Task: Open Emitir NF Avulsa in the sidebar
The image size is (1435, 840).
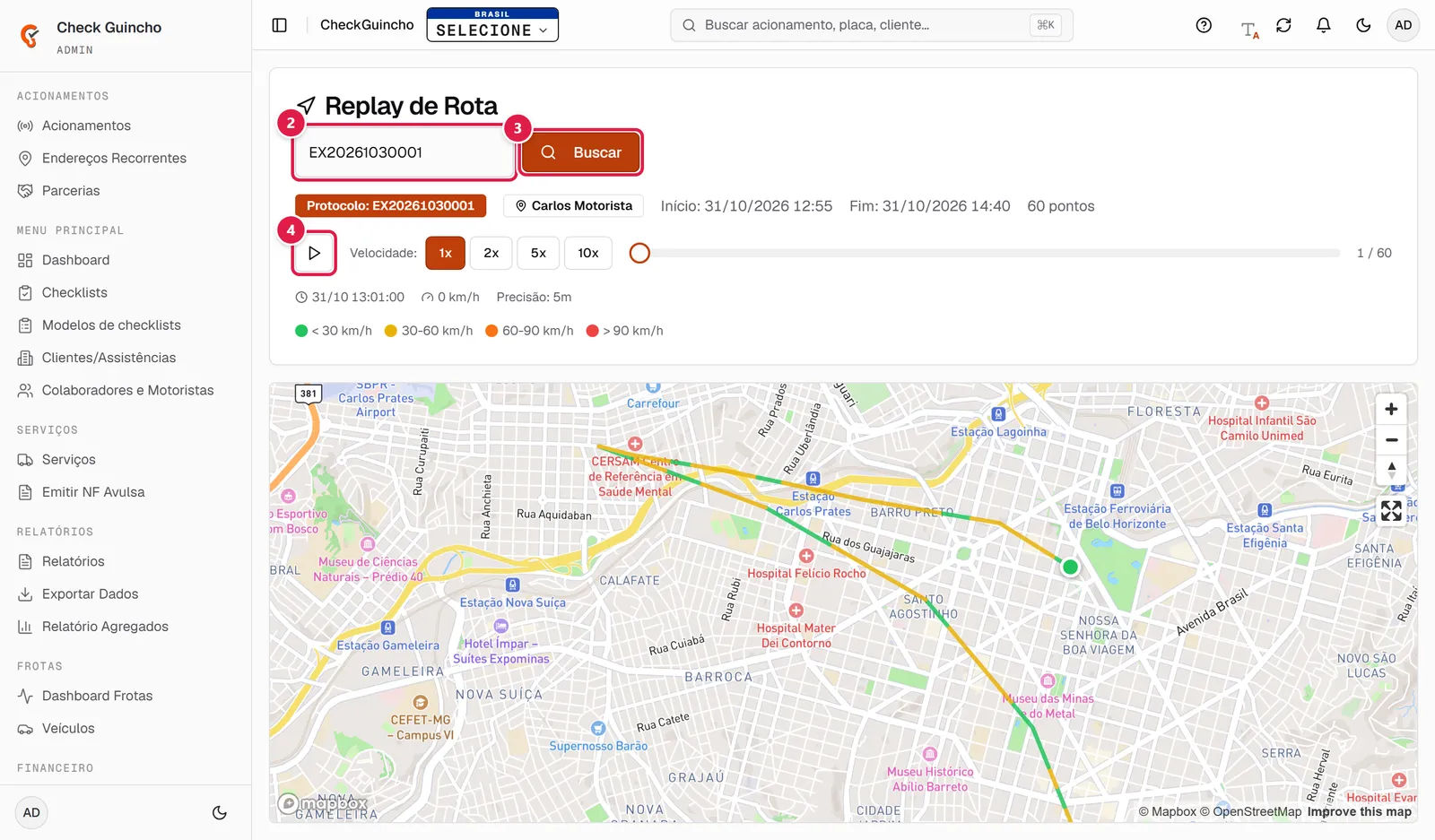Action: coord(126,492)
